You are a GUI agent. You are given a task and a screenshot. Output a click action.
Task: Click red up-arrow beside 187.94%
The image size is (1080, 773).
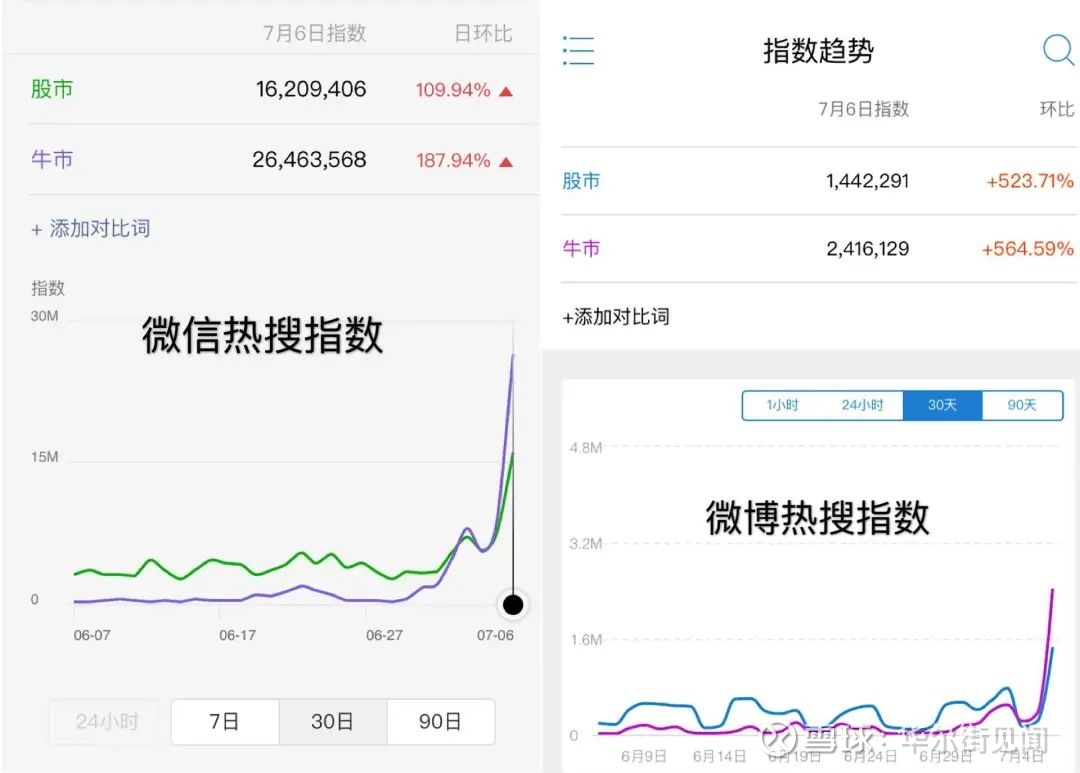pyautogui.click(x=506, y=162)
